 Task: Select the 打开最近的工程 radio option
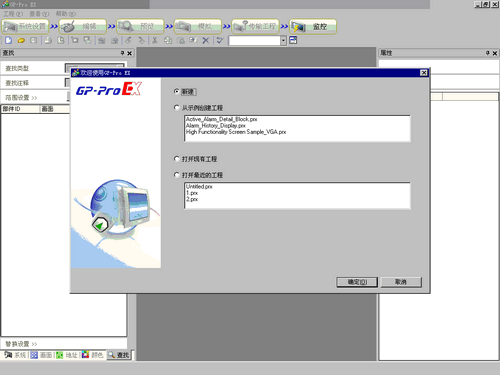(x=177, y=175)
